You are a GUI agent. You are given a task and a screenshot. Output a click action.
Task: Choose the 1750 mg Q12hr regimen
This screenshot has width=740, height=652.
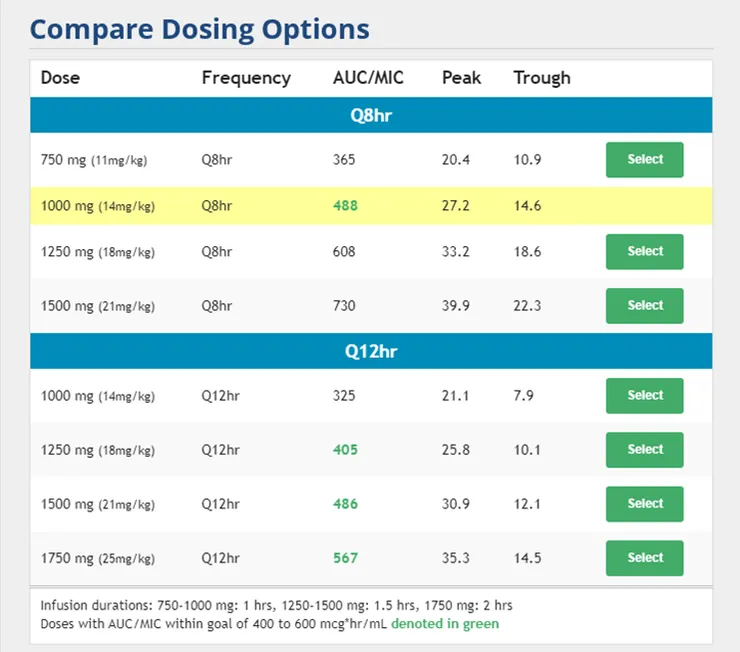click(x=644, y=558)
